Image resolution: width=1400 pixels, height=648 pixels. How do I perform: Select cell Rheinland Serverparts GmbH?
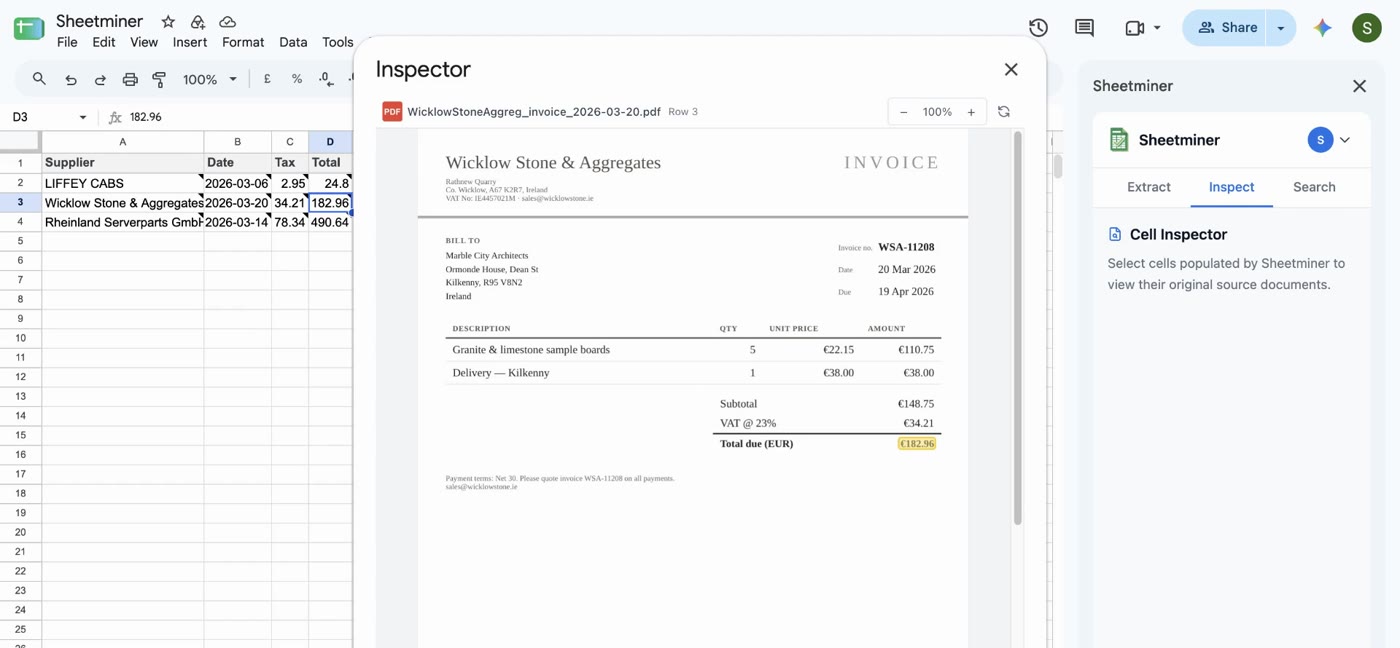coord(123,222)
